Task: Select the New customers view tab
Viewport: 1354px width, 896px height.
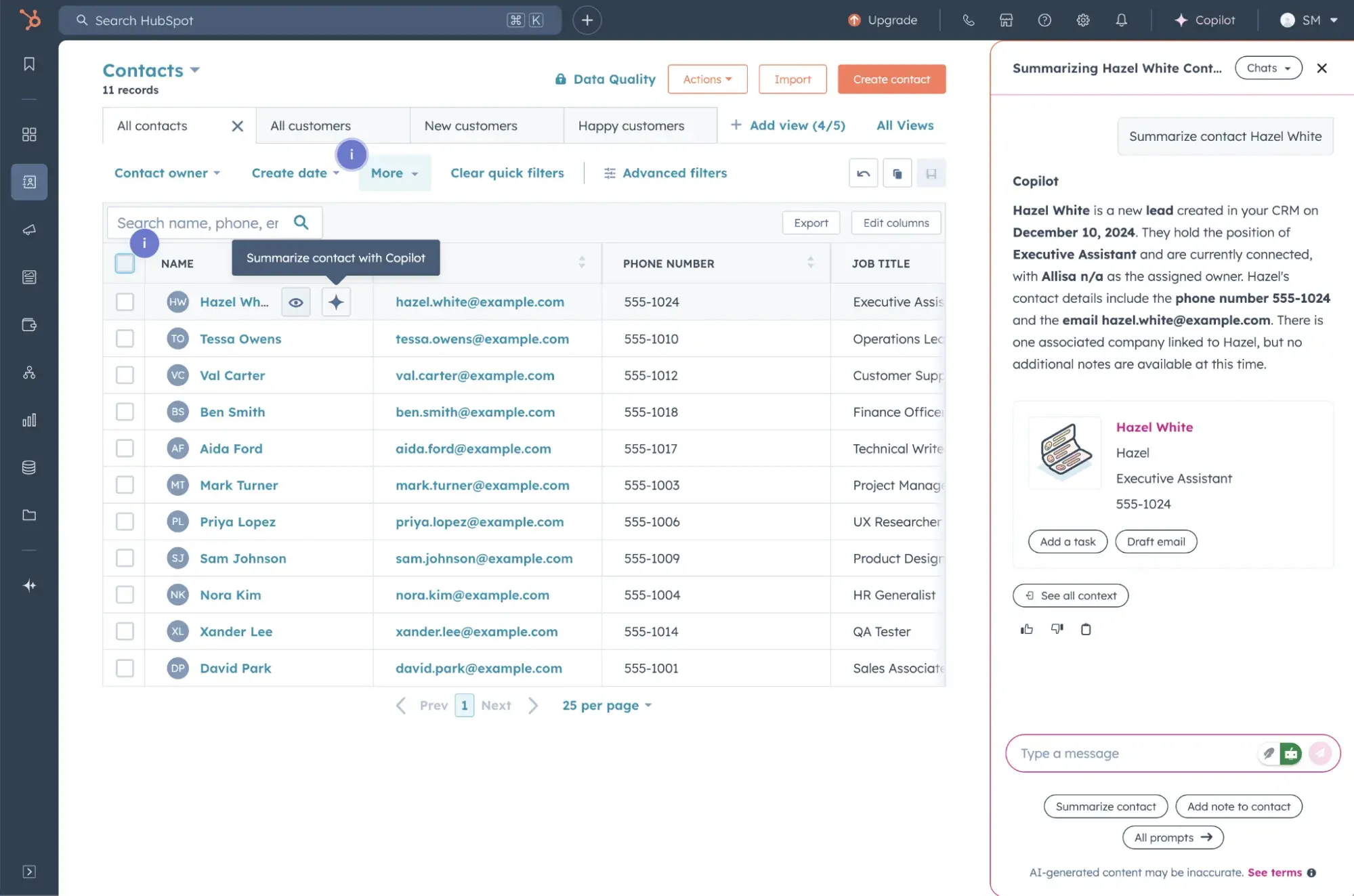Action: [470, 125]
